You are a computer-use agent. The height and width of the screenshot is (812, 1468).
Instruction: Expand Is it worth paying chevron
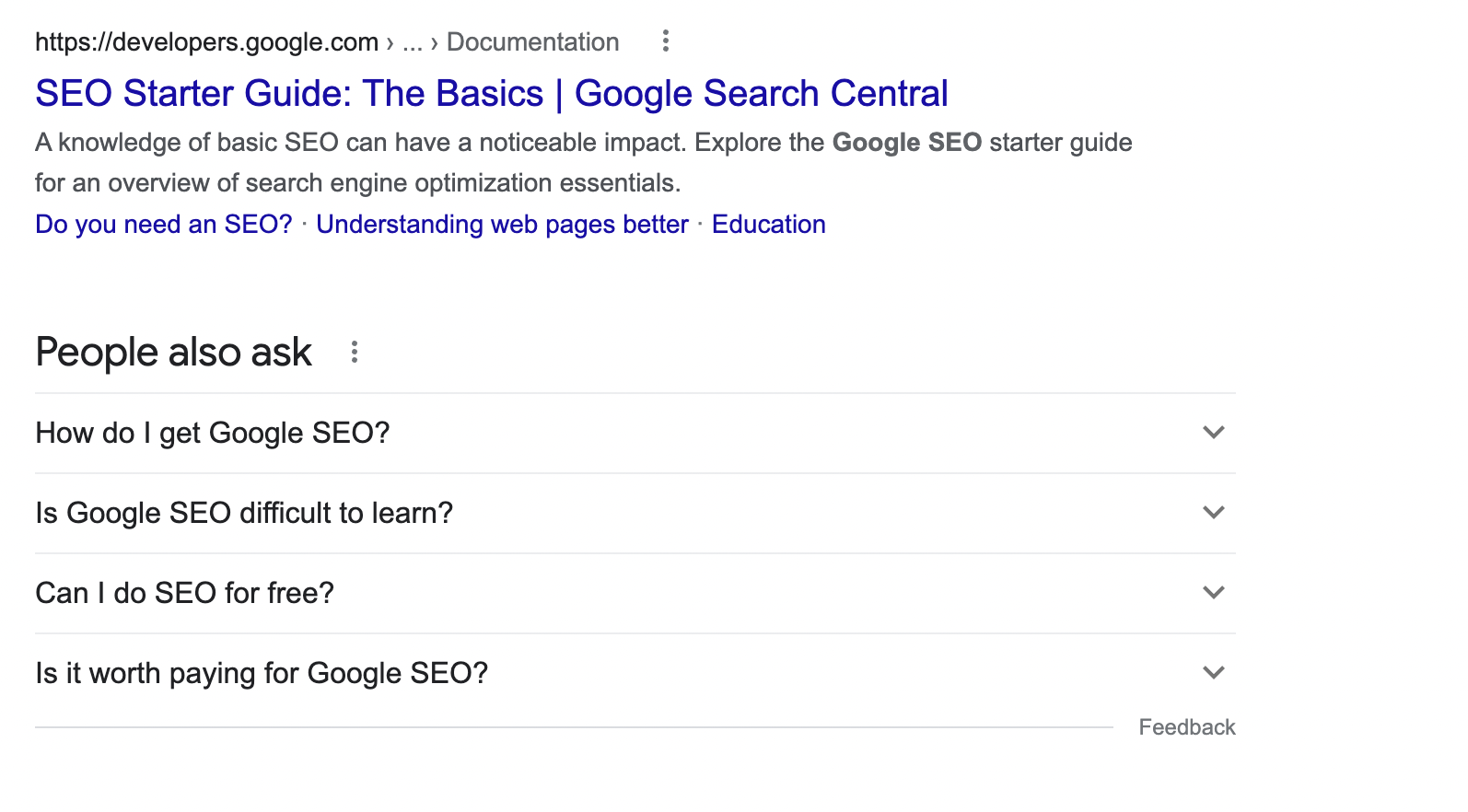(x=1214, y=673)
